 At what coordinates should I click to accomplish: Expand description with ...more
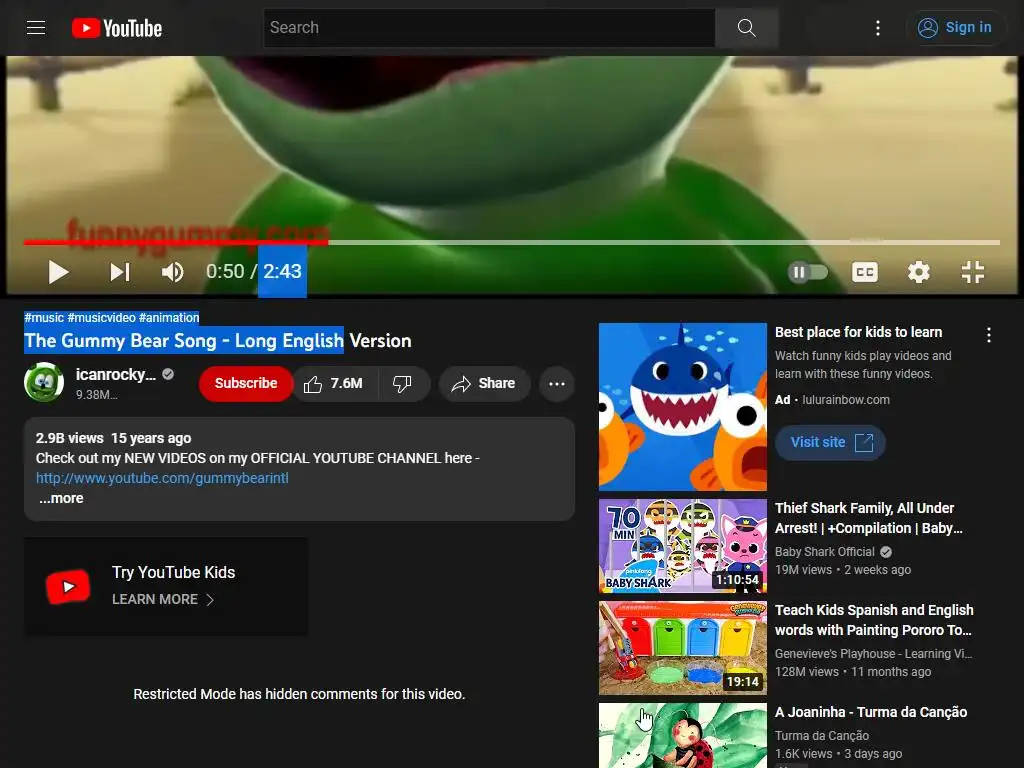[61, 498]
